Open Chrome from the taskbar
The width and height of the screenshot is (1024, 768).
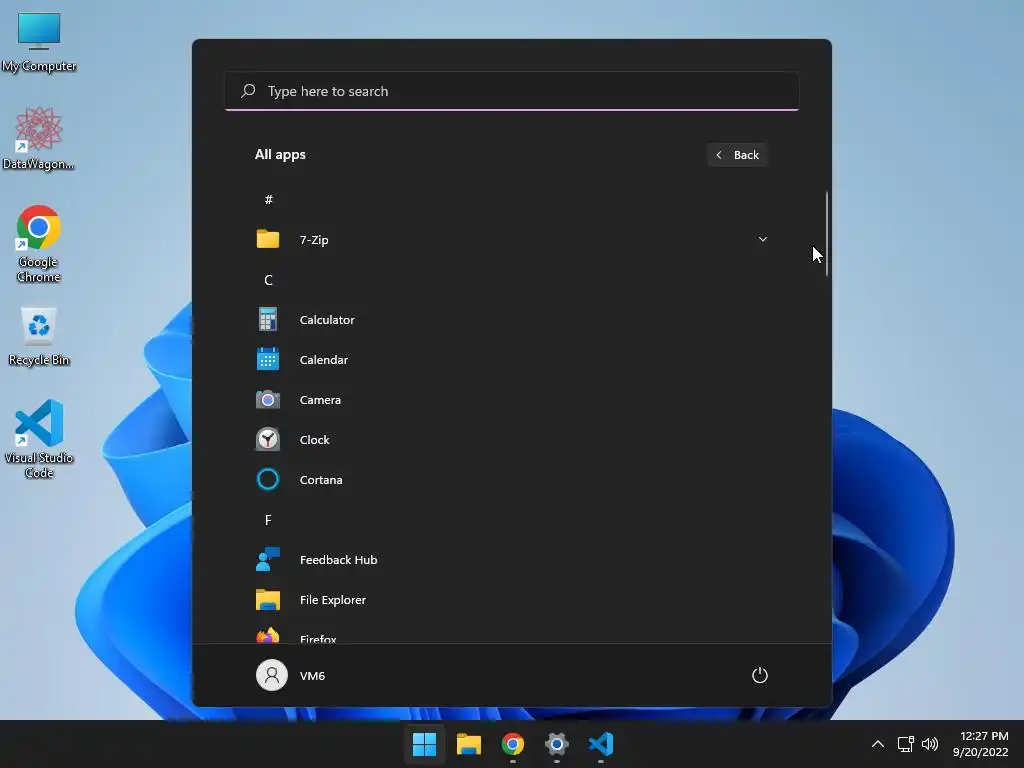click(513, 744)
